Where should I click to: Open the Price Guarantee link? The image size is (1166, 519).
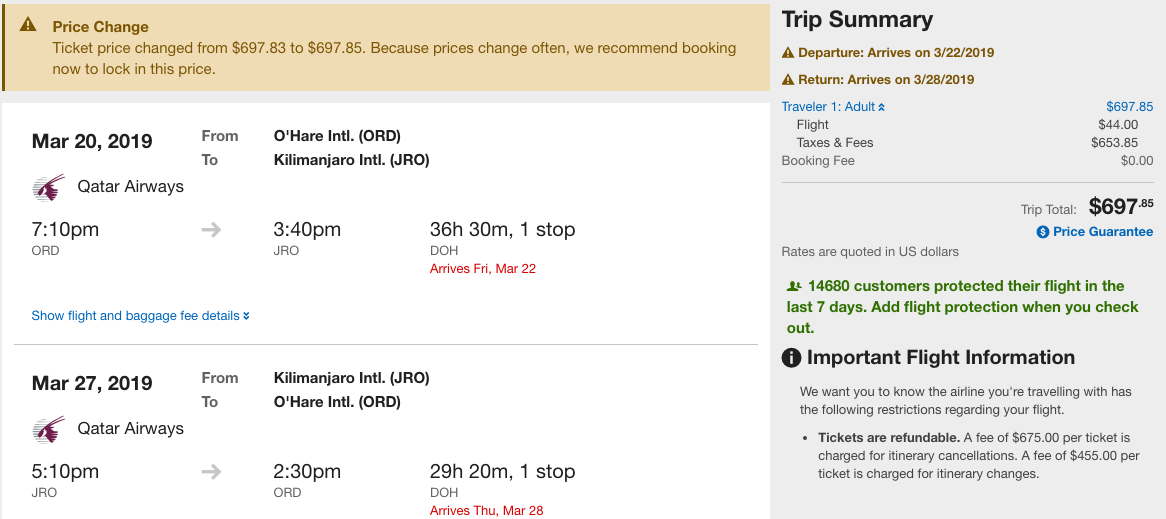1102,232
